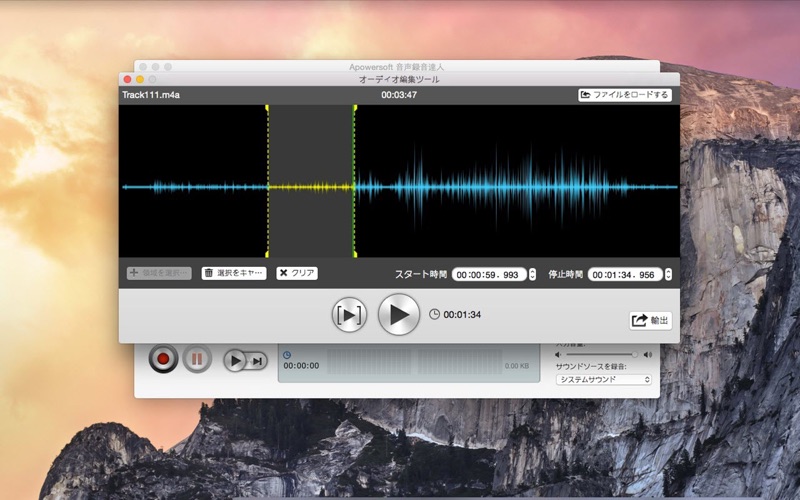Click the small play button in the recorder window

click(x=235, y=361)
